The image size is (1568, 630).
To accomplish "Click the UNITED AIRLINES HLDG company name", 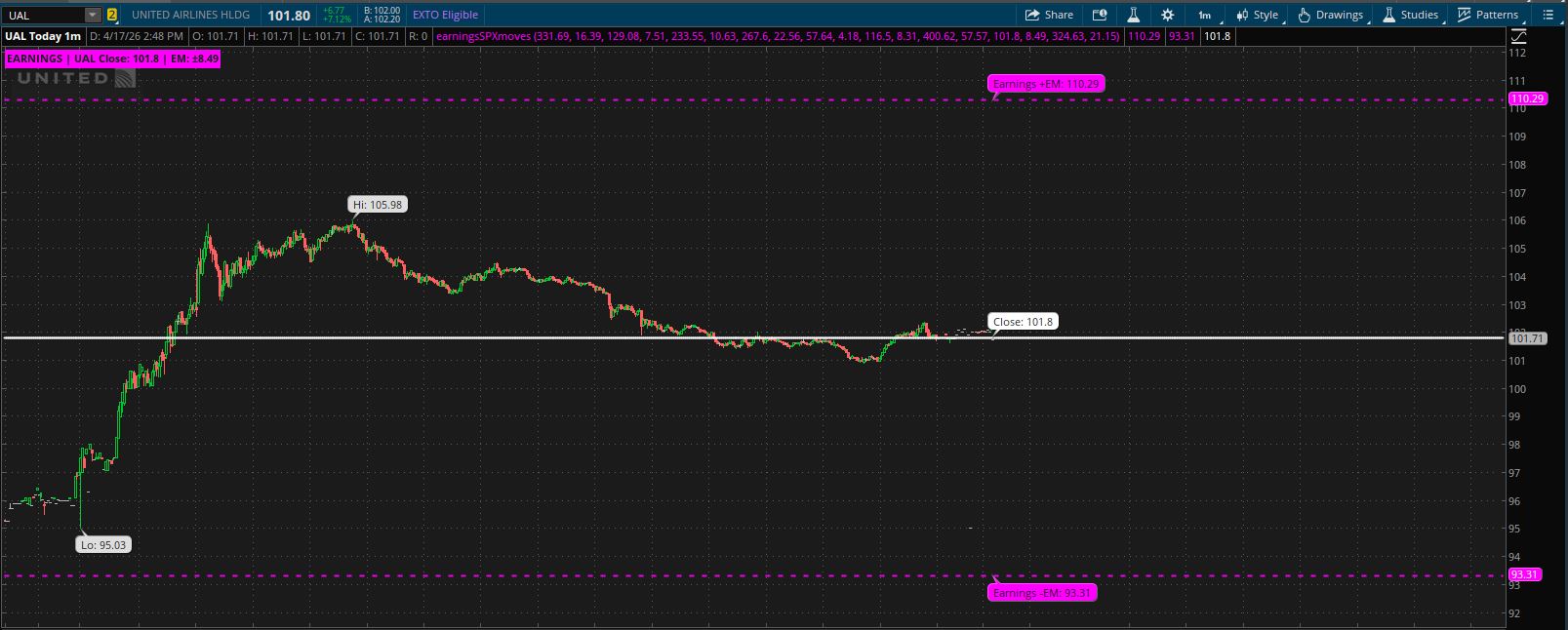I will pos(190,15).
